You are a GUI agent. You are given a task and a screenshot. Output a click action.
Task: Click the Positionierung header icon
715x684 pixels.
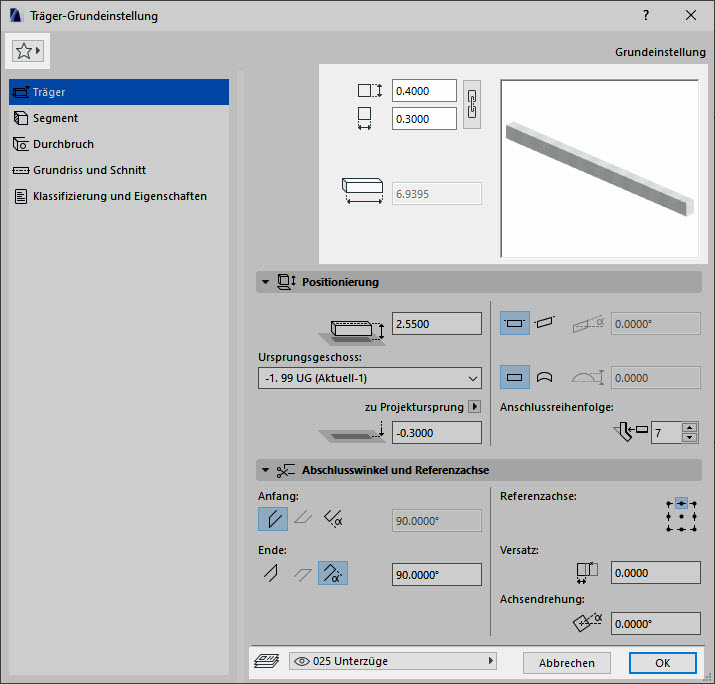click(286, 282)
